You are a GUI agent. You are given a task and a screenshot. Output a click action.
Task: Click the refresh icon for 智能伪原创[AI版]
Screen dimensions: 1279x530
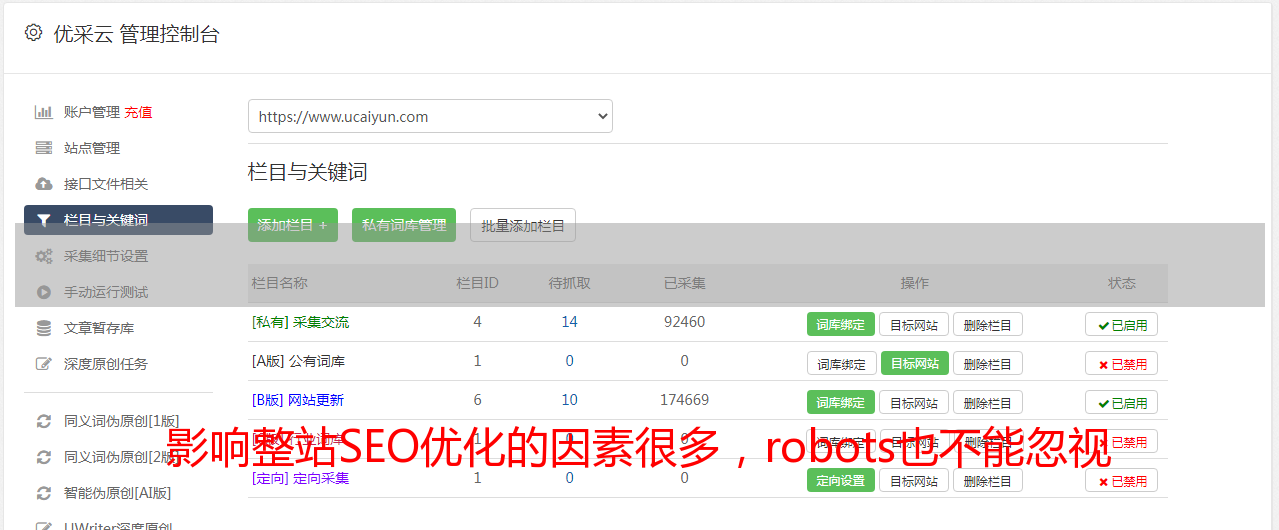pos(43,493)
